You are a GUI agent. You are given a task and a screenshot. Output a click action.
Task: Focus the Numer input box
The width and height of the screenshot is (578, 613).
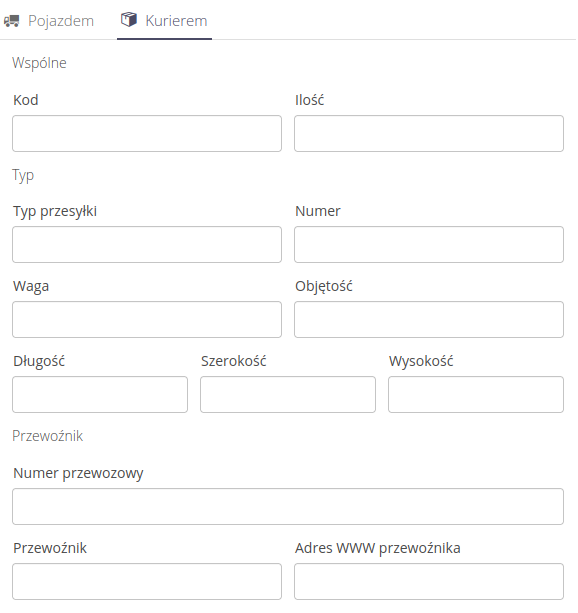click(x=429, y=244)
